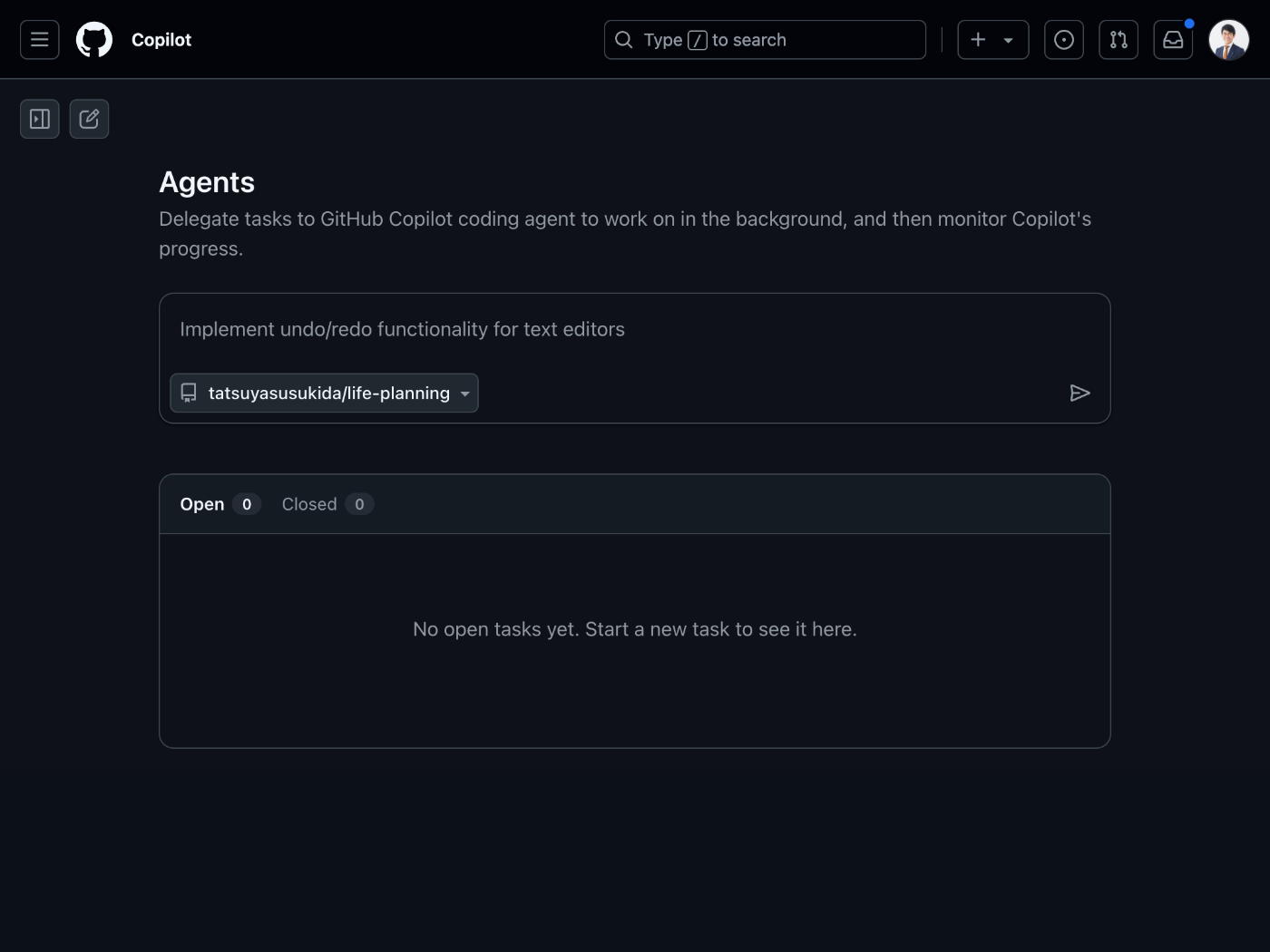The height and width of the screenshot is (952, 1270).
Task: Click the Agents heading
Action: (x=207, y=182)
